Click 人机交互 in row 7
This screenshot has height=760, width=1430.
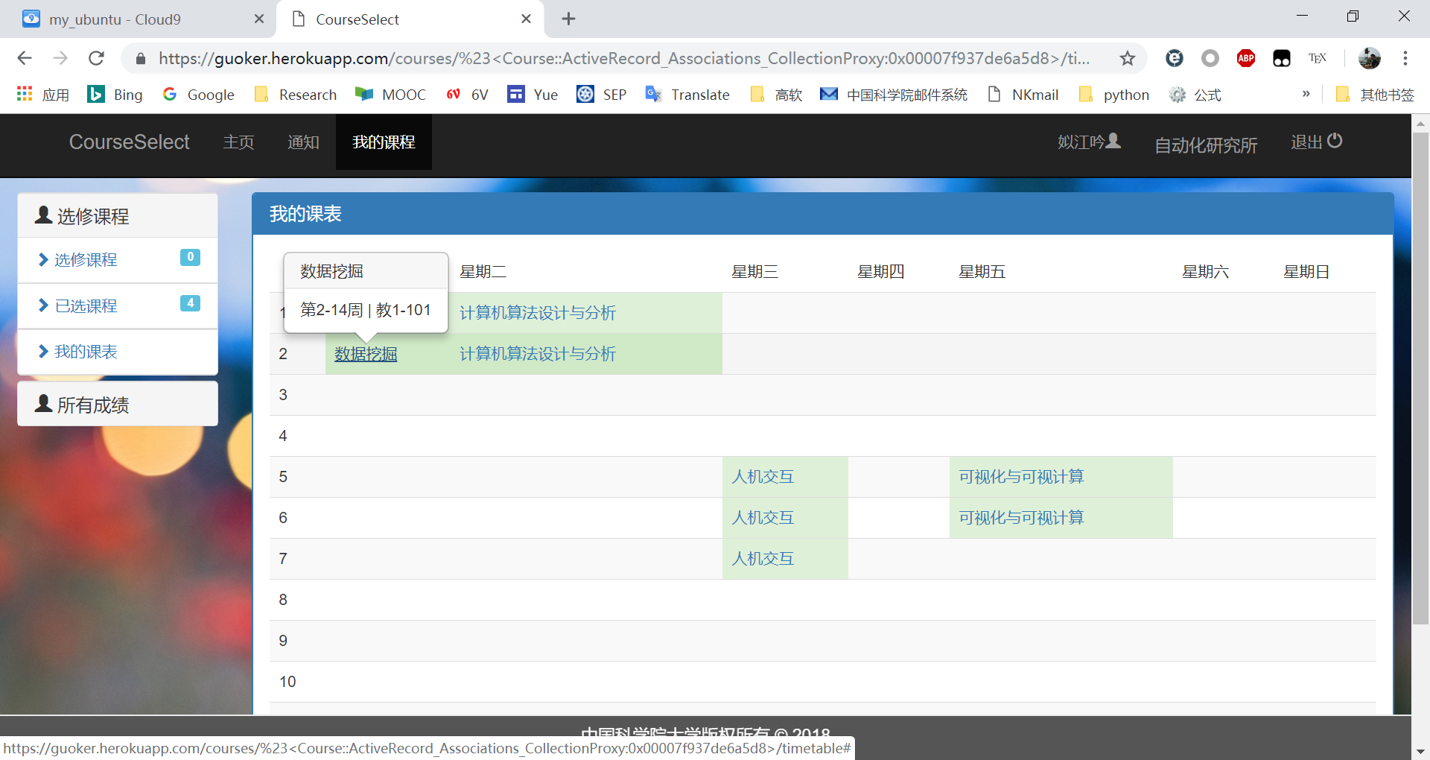pos(763,559)
